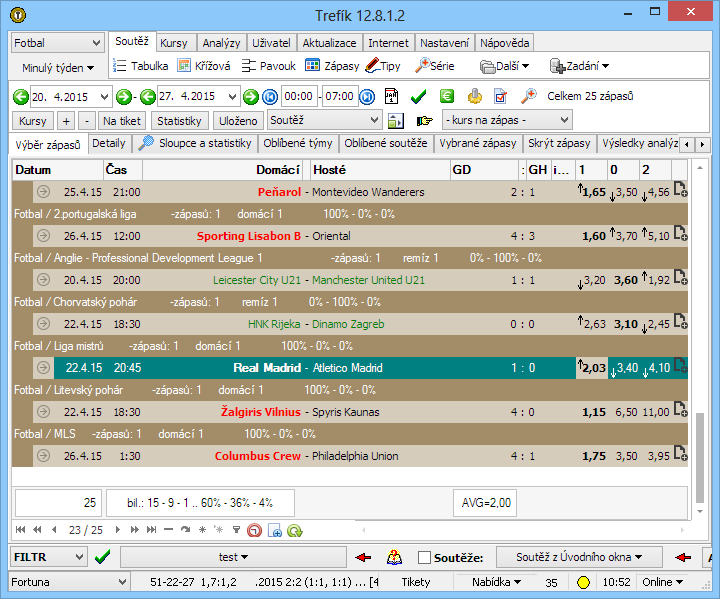Click the checklist document icon
This screenshot has width=720, height=599.
click(501, 96)
